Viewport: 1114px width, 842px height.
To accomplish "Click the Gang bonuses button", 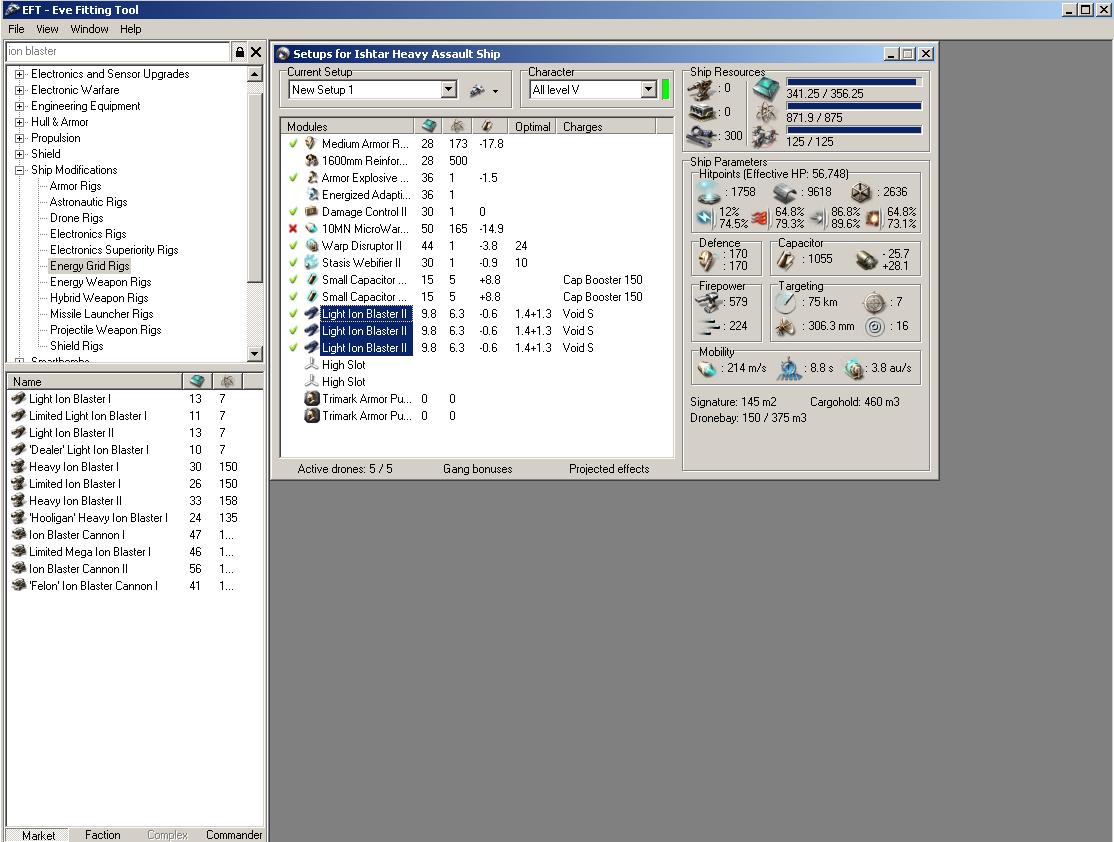I will tap(477, 469).
